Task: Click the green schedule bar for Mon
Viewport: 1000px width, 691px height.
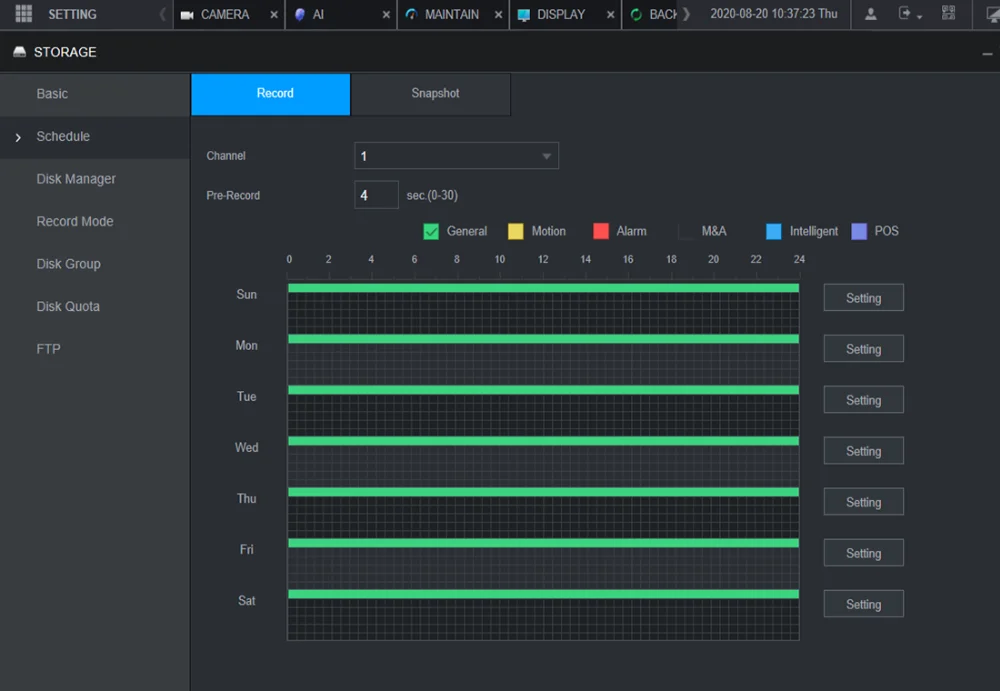Action: [x=543, y=339]
